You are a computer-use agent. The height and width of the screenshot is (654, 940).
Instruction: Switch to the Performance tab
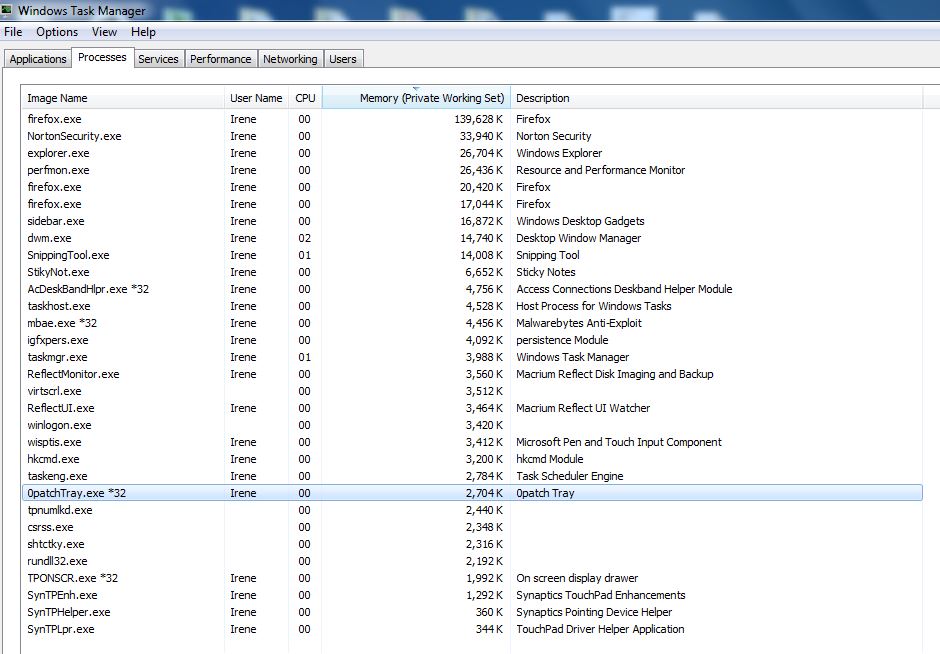[220, 59]
